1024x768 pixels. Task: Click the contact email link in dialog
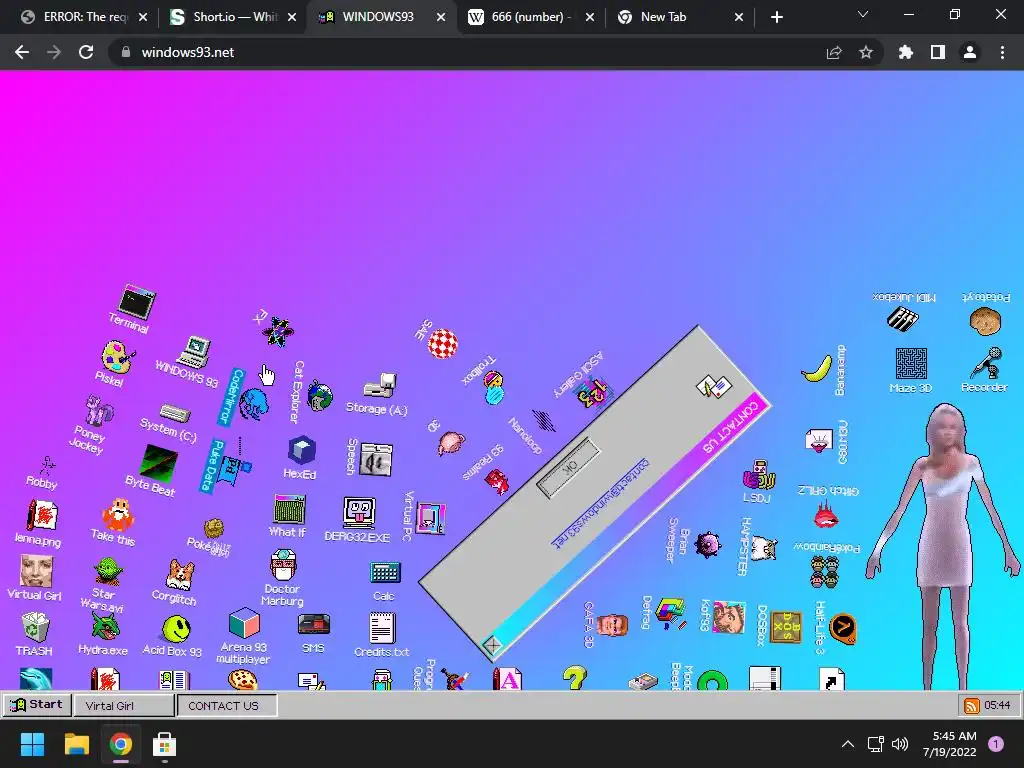point(601,502)
